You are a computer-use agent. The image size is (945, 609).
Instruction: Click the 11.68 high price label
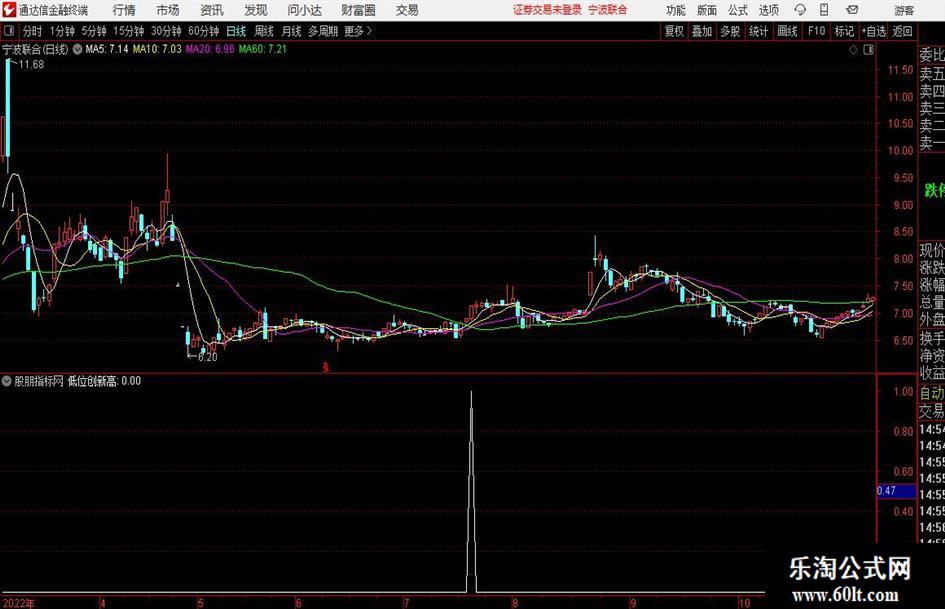[x=31, y=65]
